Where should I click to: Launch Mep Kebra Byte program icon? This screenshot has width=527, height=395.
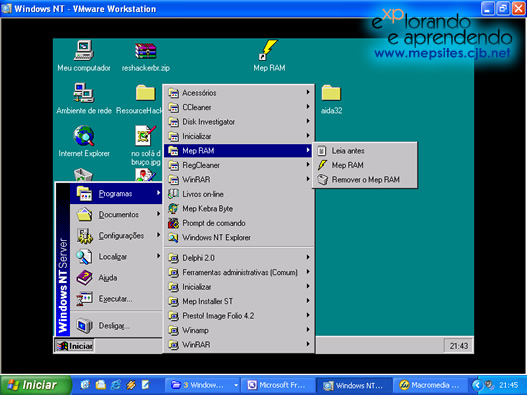173,208
